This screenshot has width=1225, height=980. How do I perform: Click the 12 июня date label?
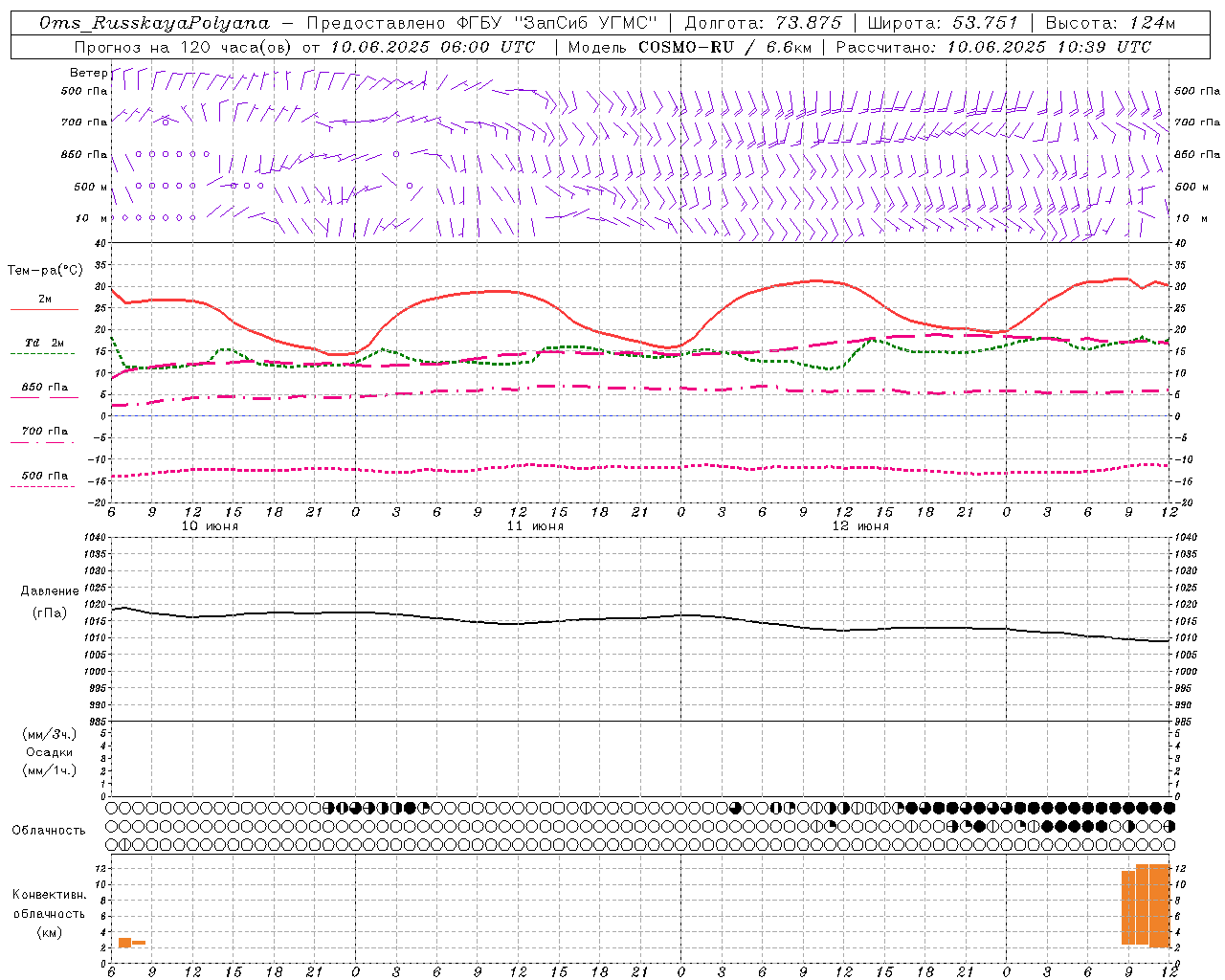click(x=860, y=526)
